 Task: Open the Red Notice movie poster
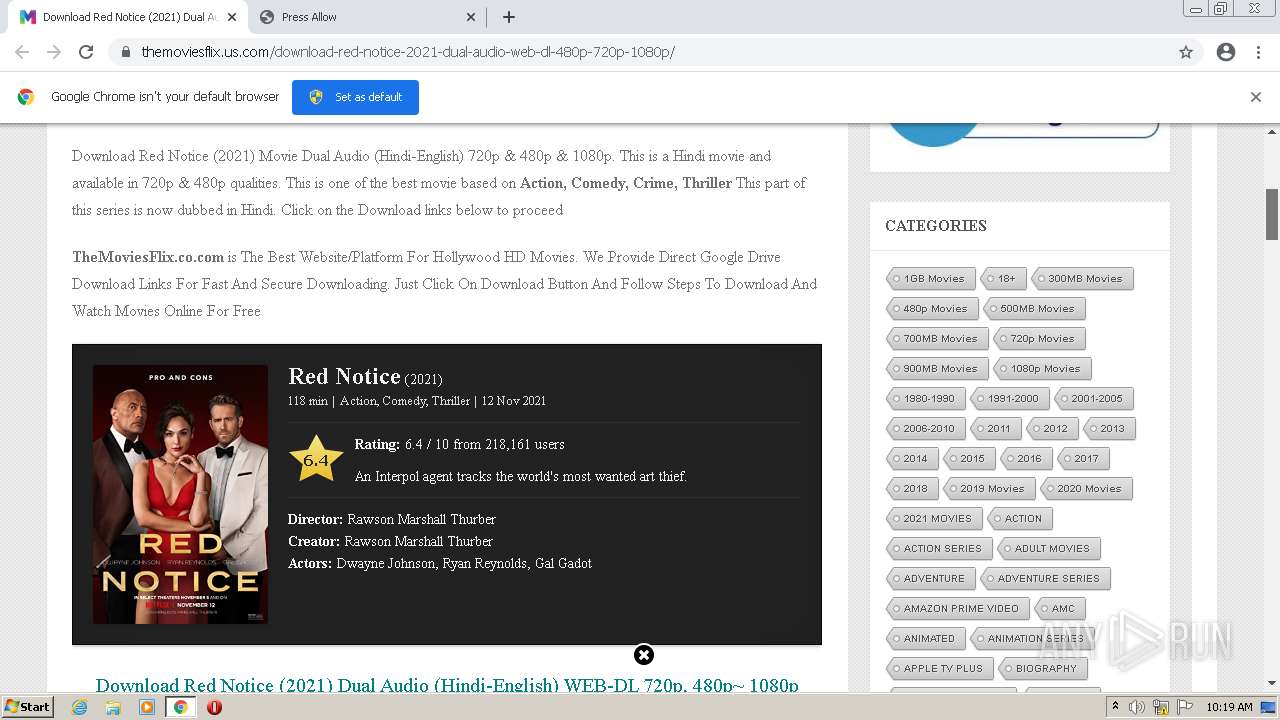click(x=180, y=494)
